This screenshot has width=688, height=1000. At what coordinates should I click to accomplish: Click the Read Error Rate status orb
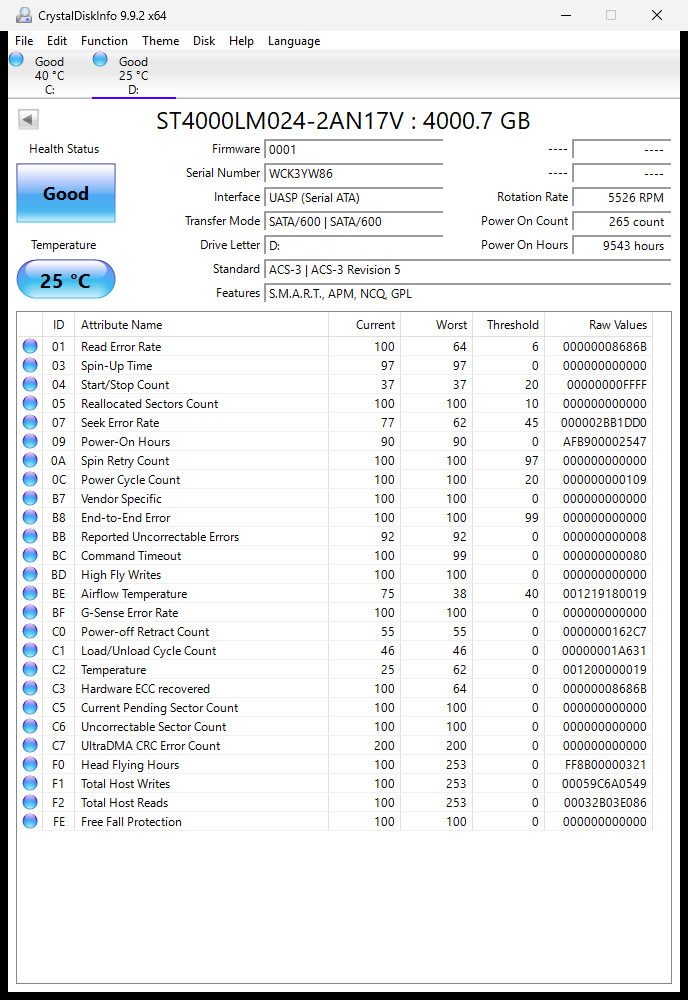(x=30, y=346)
